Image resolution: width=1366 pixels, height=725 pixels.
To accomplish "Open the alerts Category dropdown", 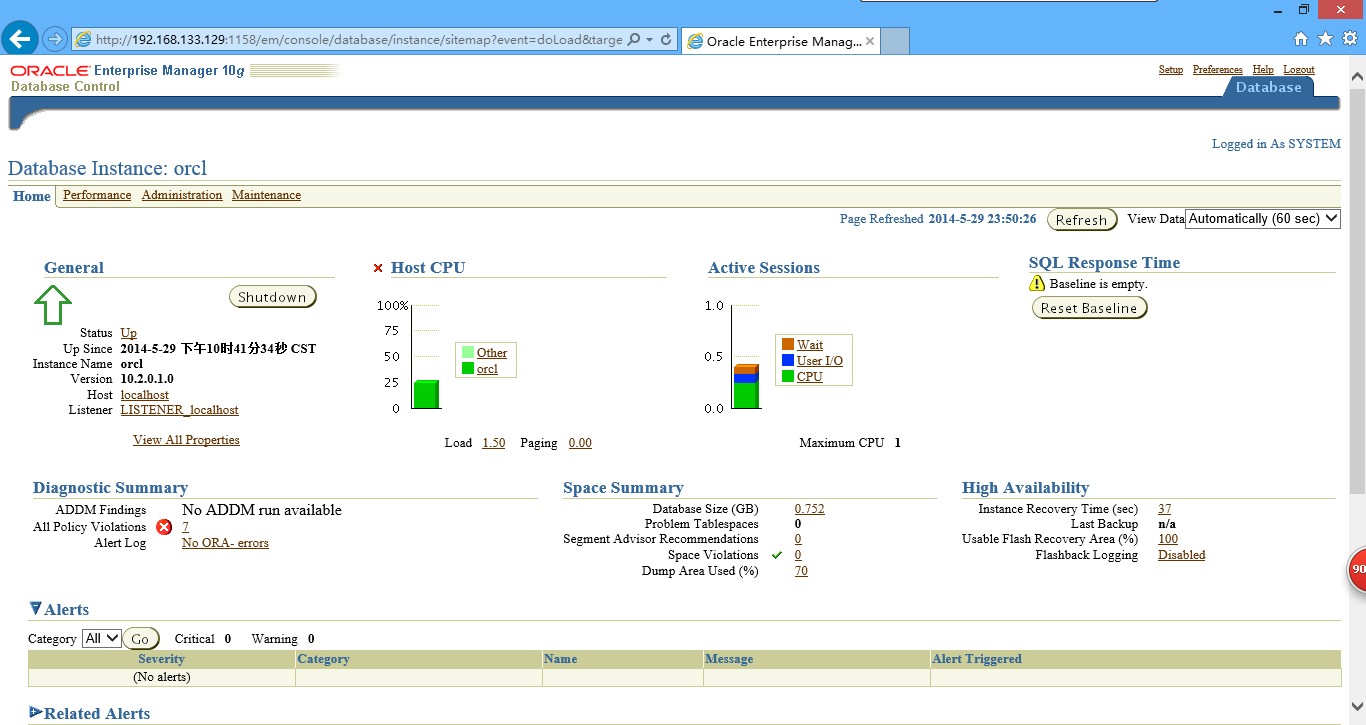I will [x=102, y=638].
